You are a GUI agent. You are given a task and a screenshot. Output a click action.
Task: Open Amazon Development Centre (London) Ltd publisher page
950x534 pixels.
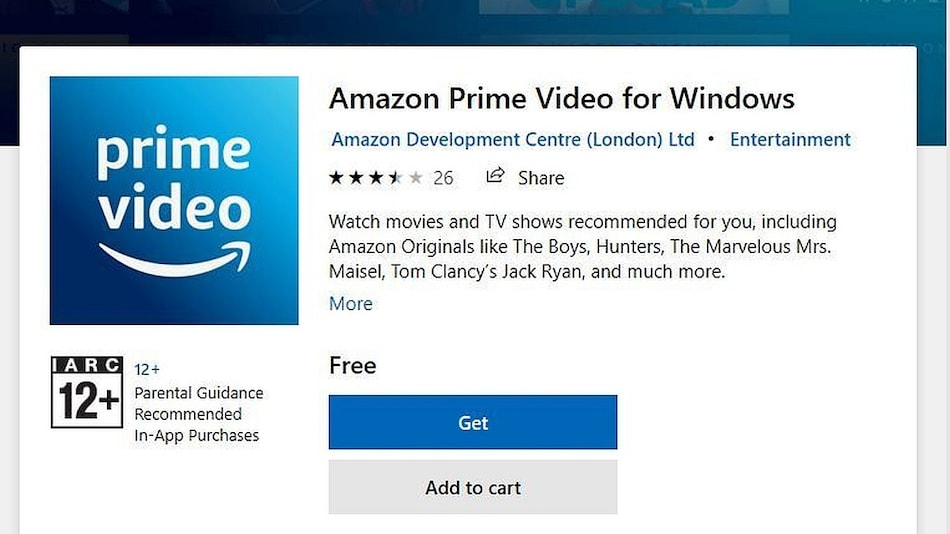pos(513,140)
